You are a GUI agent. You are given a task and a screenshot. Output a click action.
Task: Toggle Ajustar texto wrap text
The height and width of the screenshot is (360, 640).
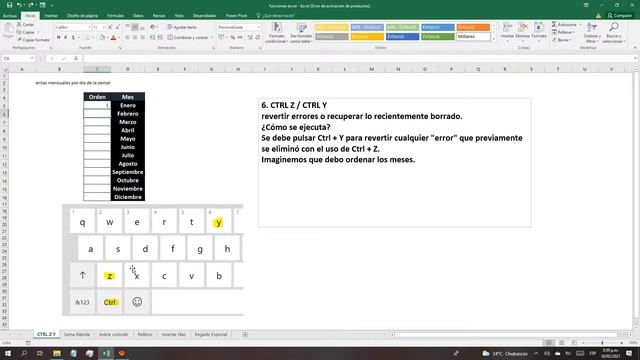point(182,27)
